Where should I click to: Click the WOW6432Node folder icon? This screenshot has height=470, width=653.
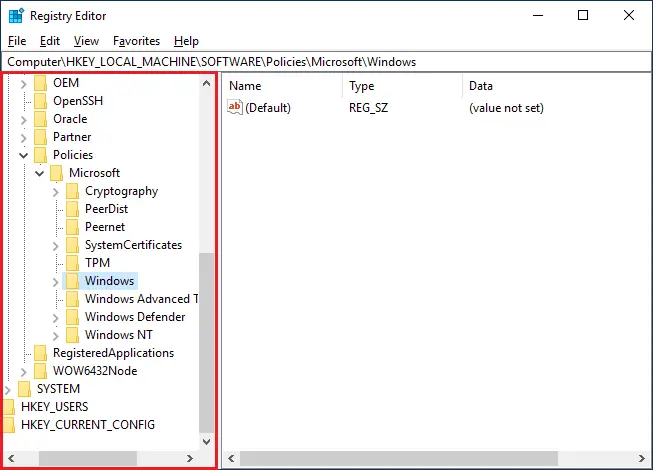tap(40, 371)
